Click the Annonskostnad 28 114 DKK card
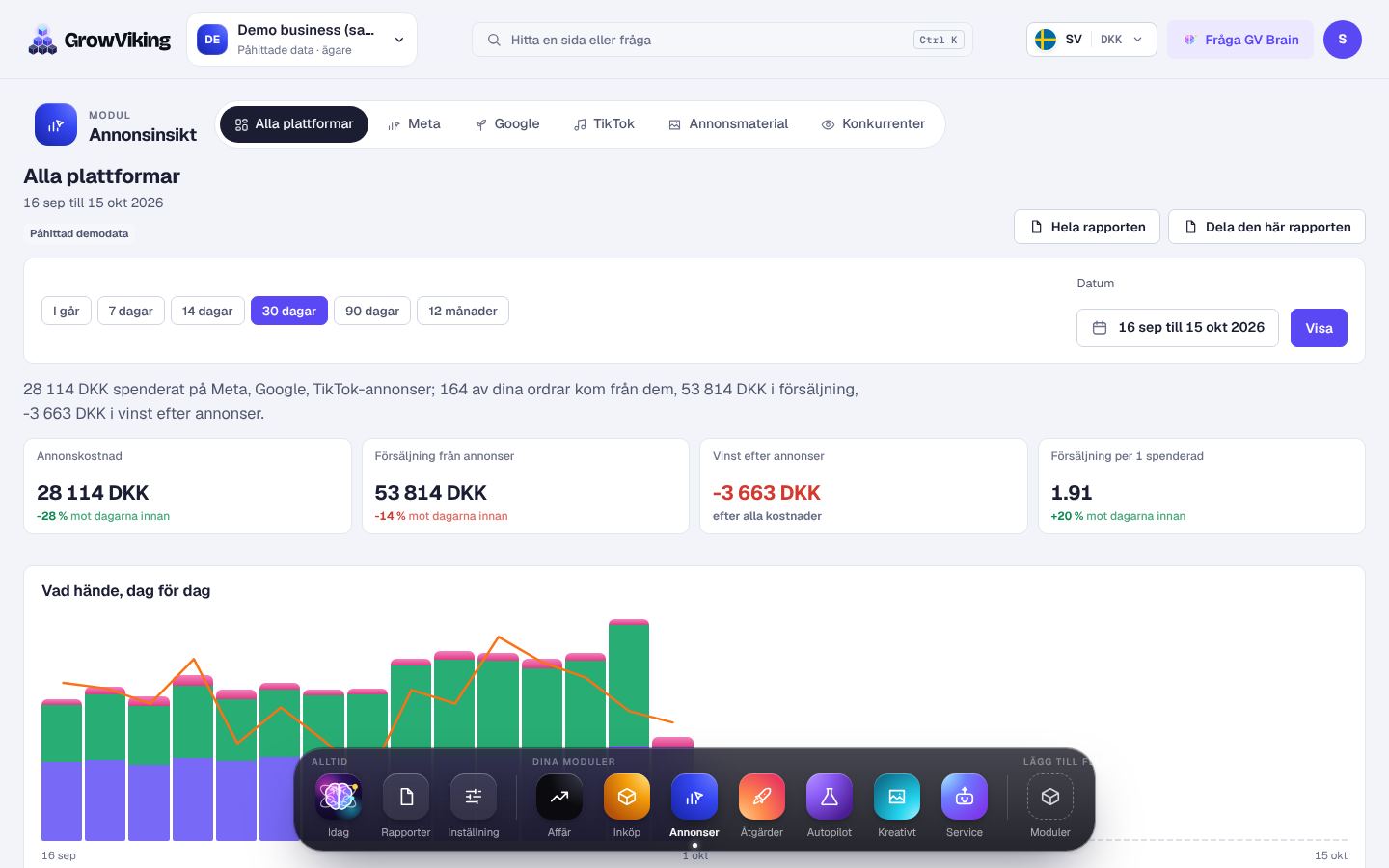 point(187,486)
